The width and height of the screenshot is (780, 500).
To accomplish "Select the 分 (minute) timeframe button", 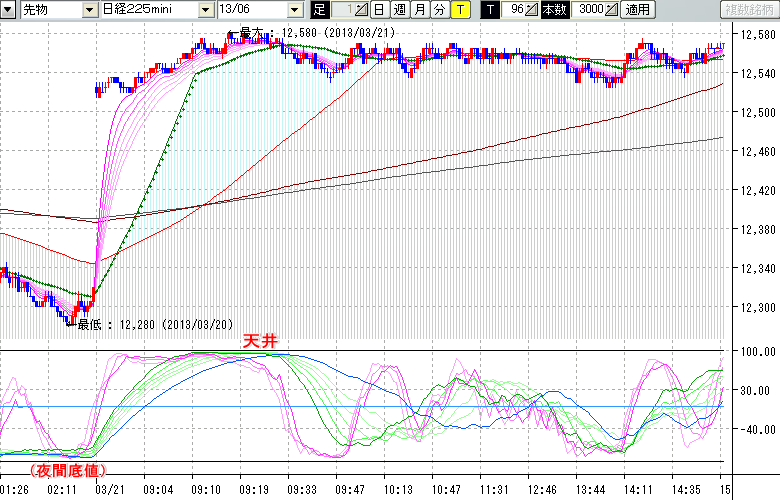I will coord(439,10).
